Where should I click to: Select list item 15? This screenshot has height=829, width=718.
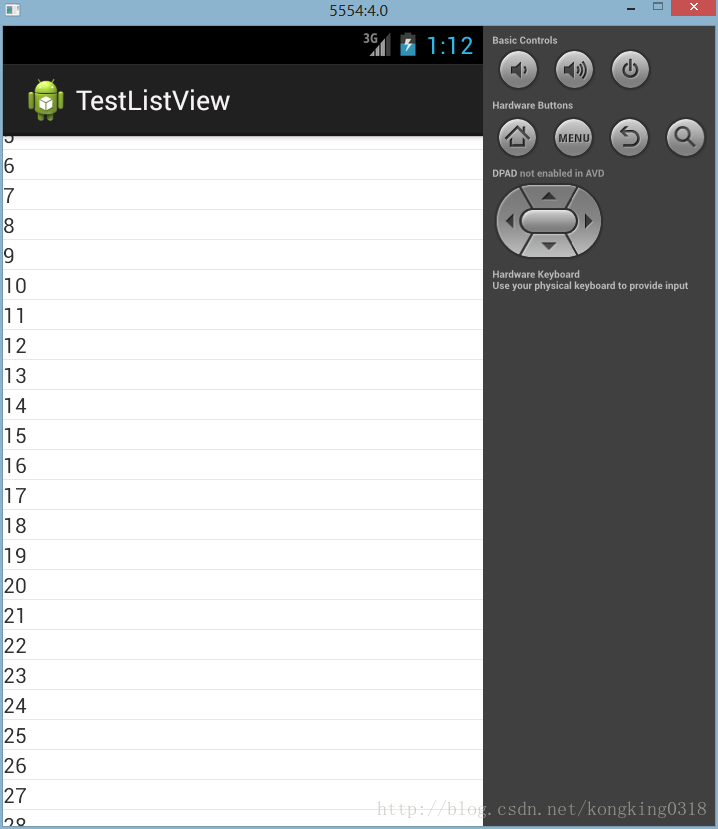pyautogui.click(x=243, y=435)
